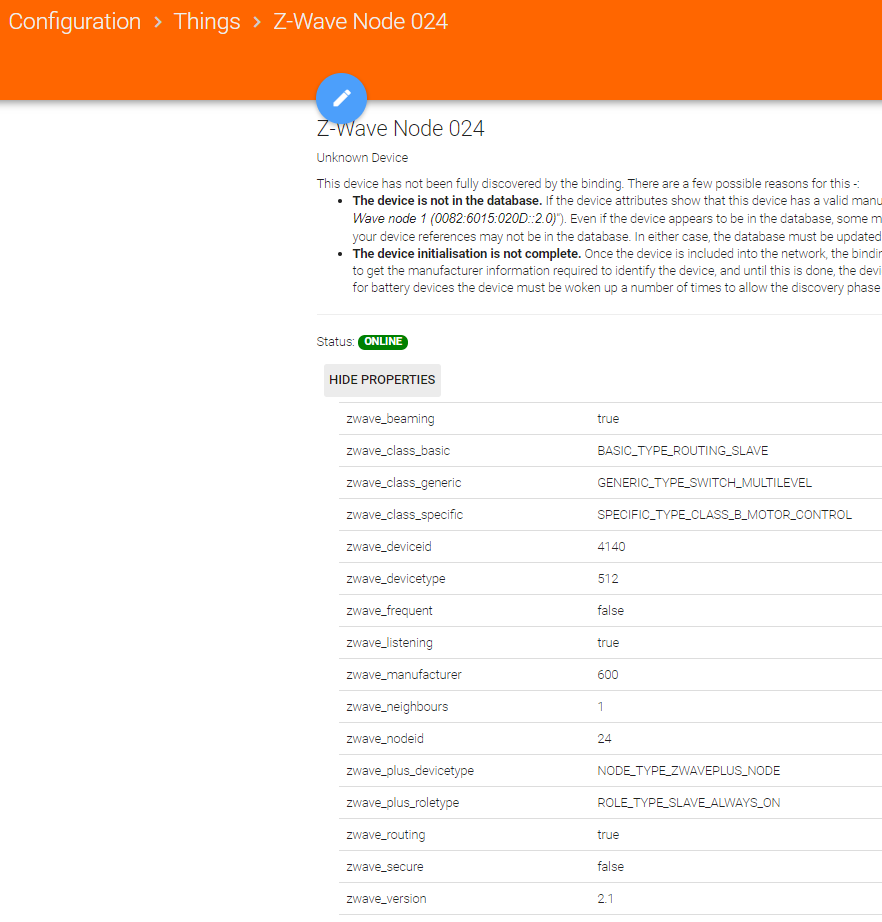Click the Z-Wave Node 024 page title
This screenshot has height=922, width=882.
[x=400, y=128]
